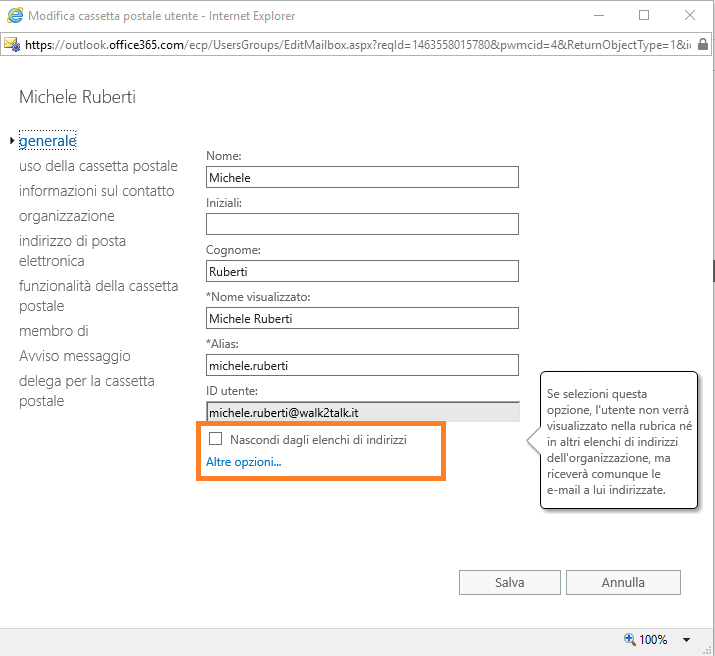Click the Alias input field

[362, 365]
